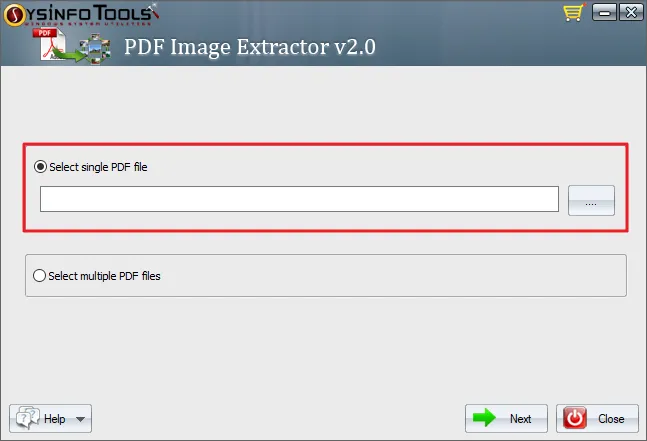Proceed with the Next button
The image size is (647, 441).
[x=506, y=418]
